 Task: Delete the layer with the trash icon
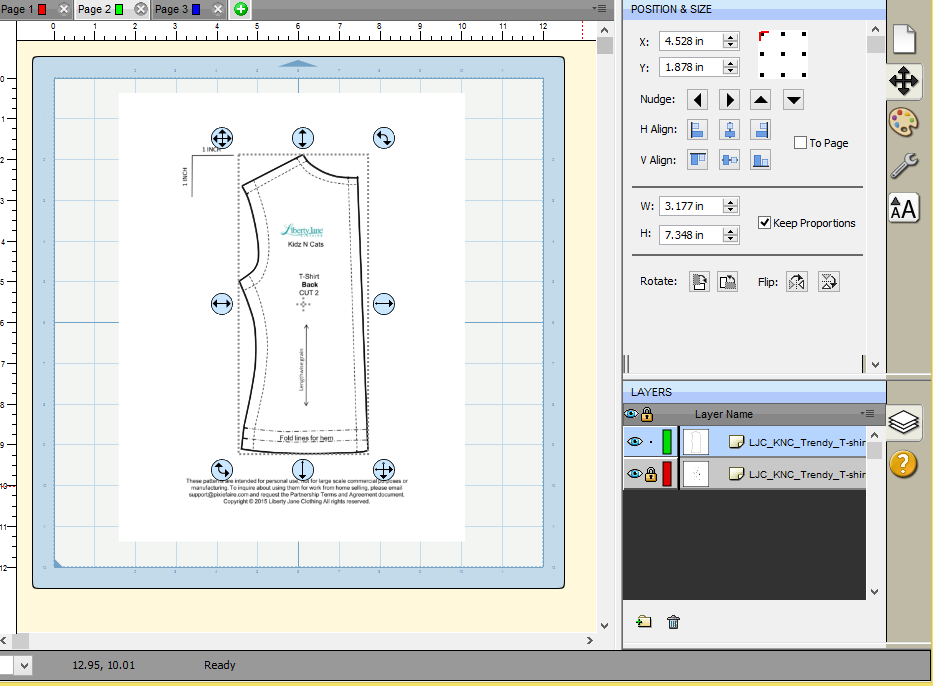pos(674,622)
